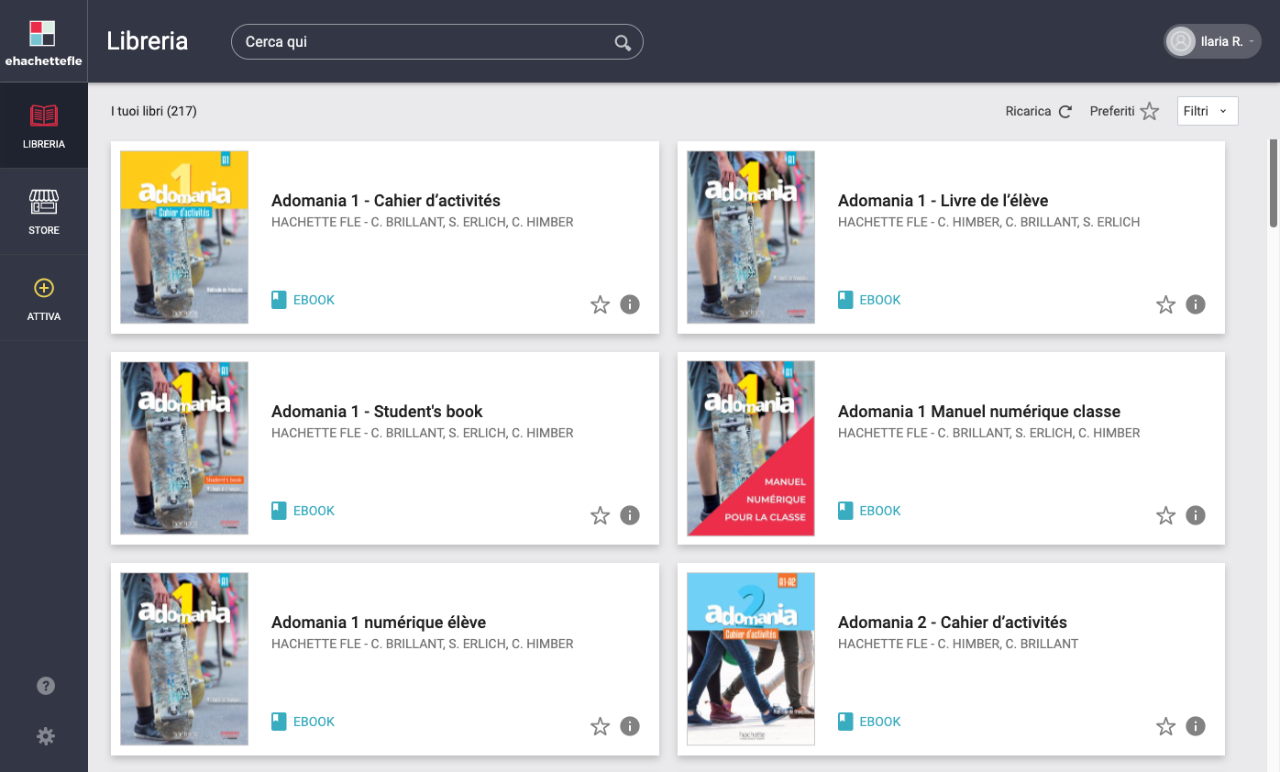Open title 'Adomania 1 numérique élève'
This screenshot has height=772, width=1280.
pyautogui.click(x=379, y=622)
